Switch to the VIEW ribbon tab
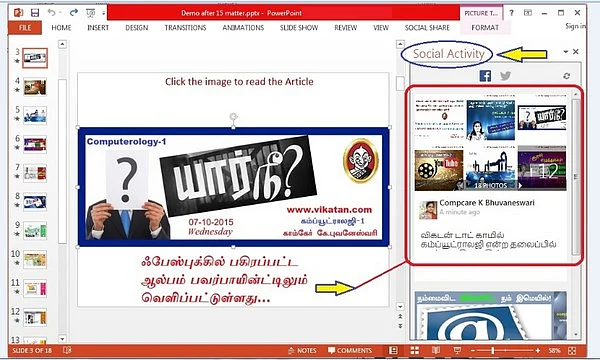The width and height of the screenshot is (600, 360). pos(381,28)
